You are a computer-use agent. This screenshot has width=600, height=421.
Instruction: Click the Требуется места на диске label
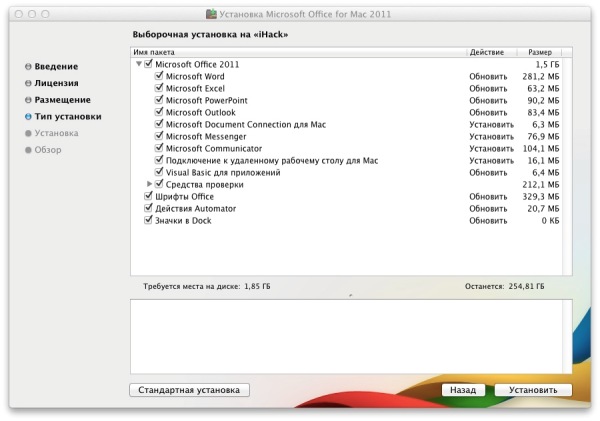[192, 286]
